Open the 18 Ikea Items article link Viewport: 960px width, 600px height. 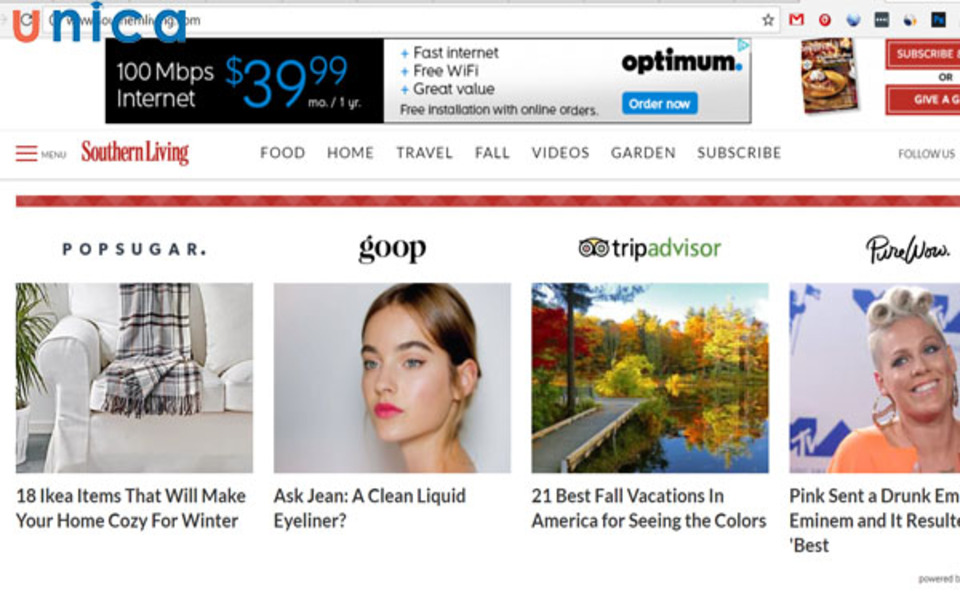coord(131,508)
